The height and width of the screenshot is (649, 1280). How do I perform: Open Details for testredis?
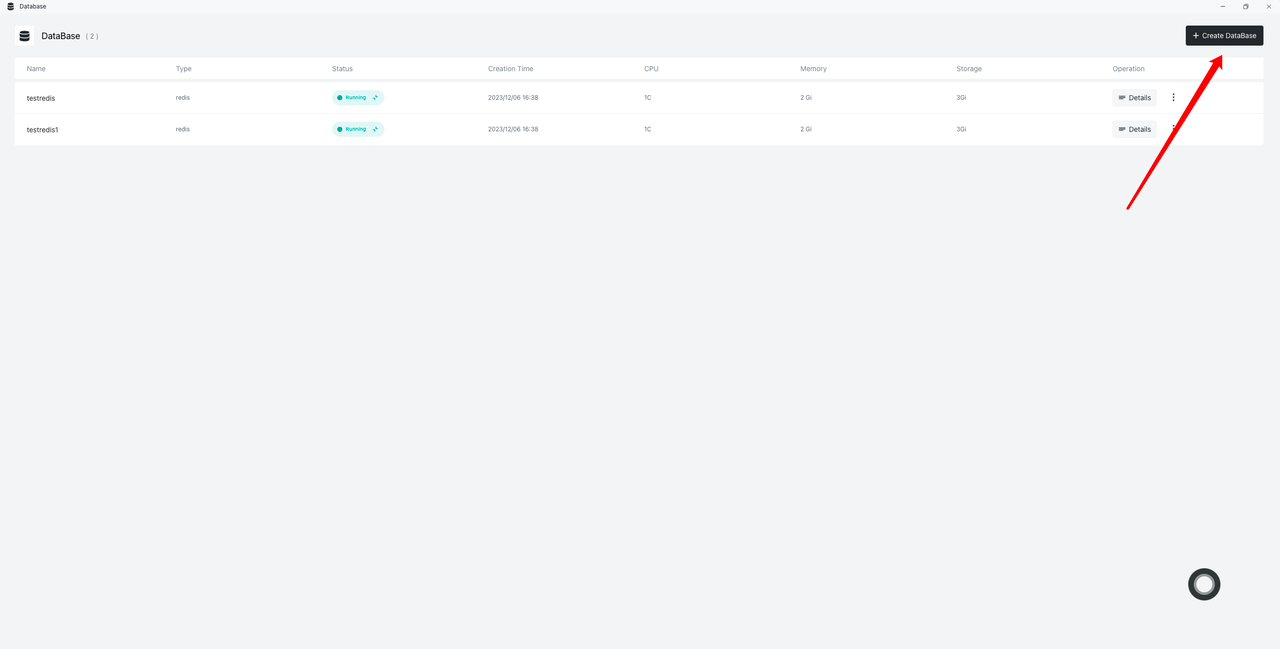click(x=1134, y=98)
